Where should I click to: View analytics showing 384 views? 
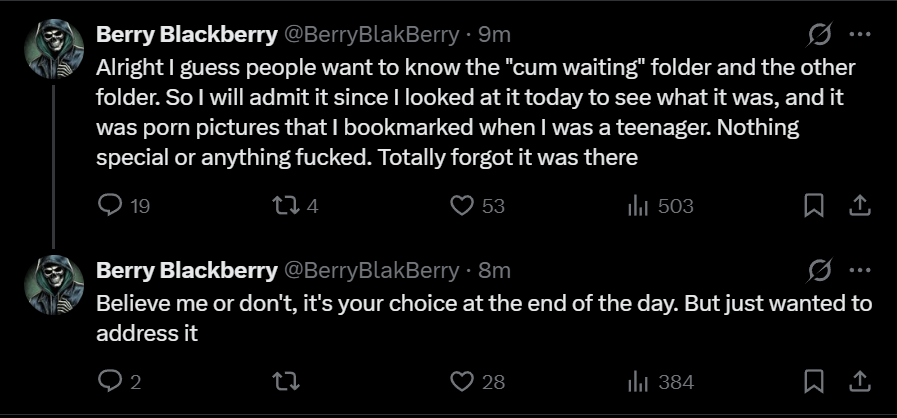637,381
